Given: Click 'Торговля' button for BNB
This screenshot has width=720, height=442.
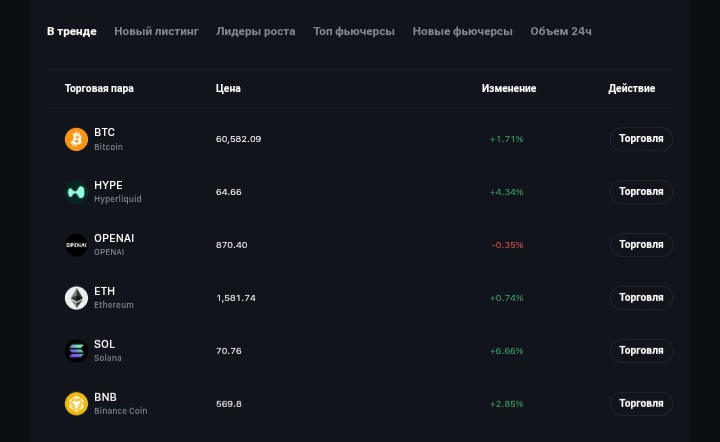Looking at the screenshot, I should click(641, 403).
